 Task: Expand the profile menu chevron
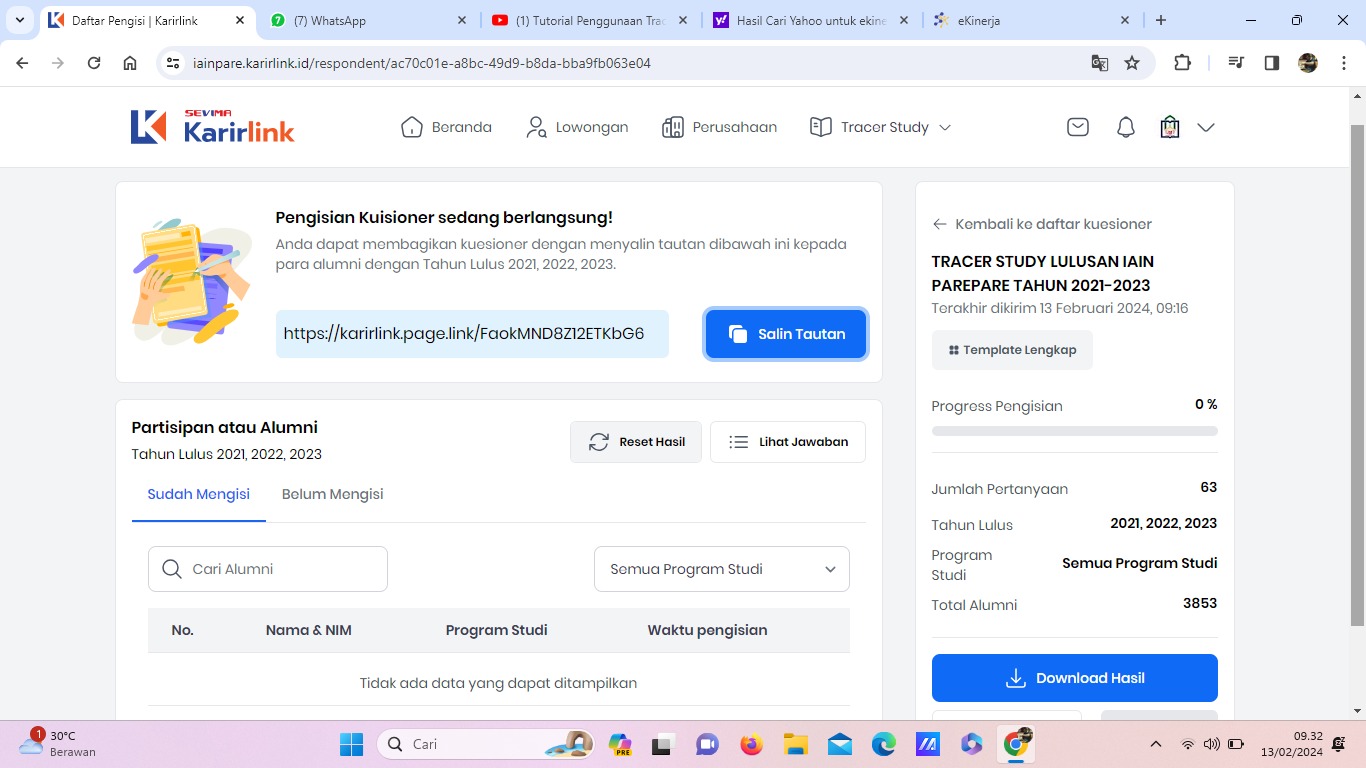coord(1206,127)
